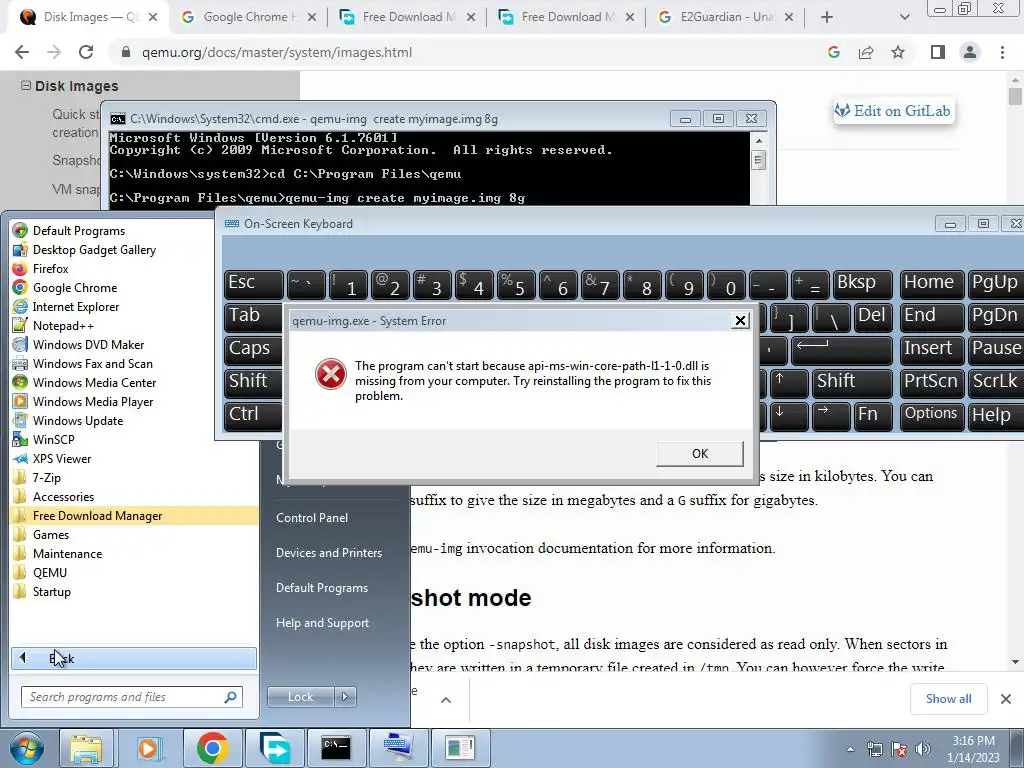
Task: Switch to the cmd window on the taskbar
Action: [336, 748]
